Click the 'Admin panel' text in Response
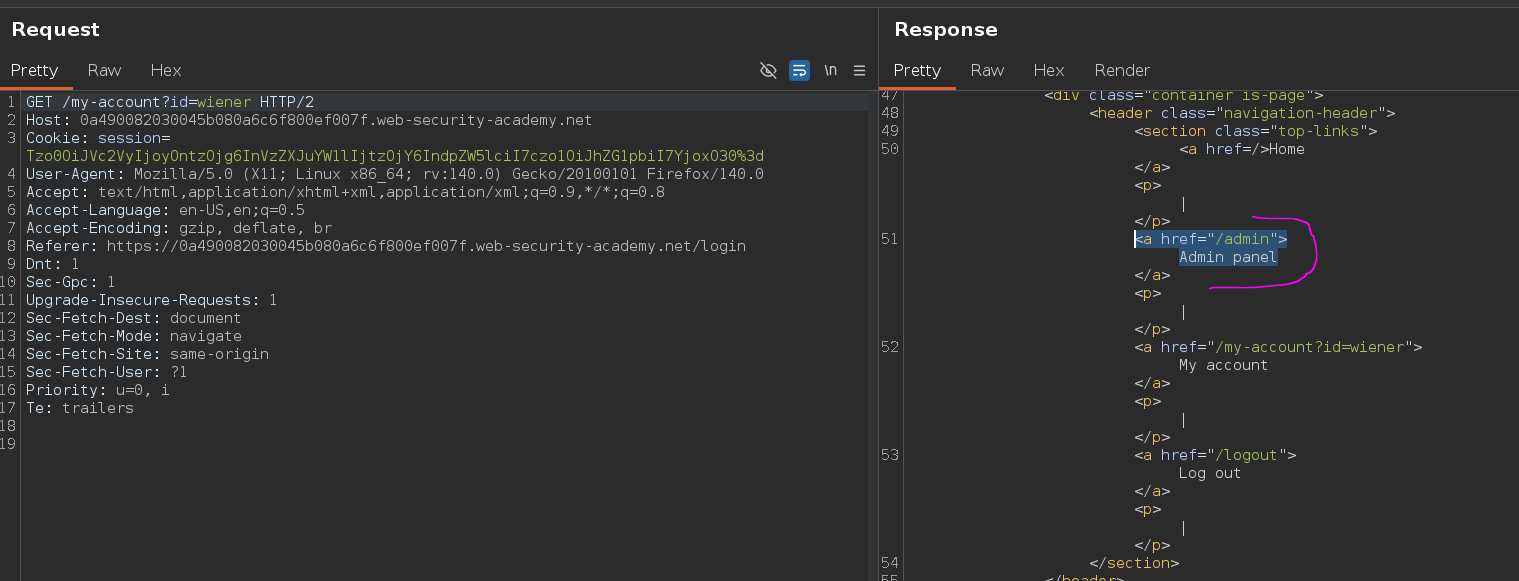 tap(1228, 257)
